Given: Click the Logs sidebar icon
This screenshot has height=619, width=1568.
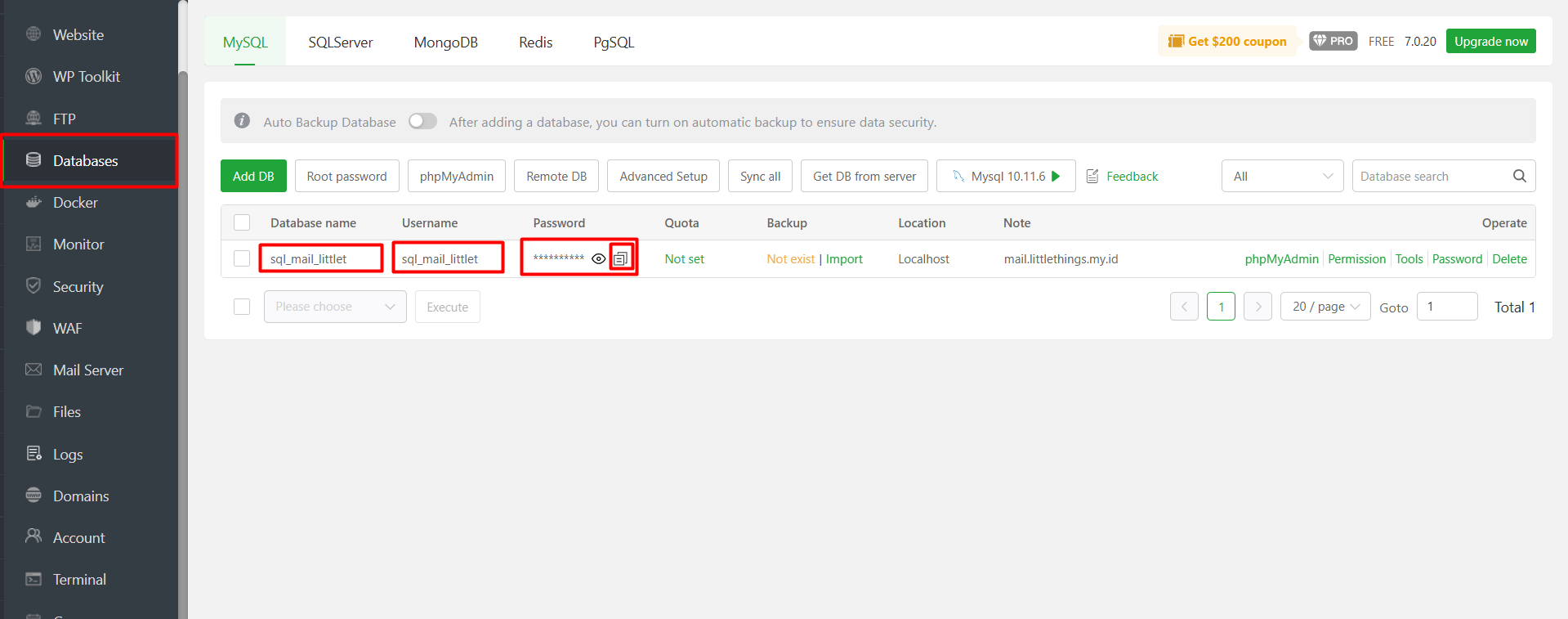Looking at the screenshot, I should pyautogui.click(x=34, y=453).
